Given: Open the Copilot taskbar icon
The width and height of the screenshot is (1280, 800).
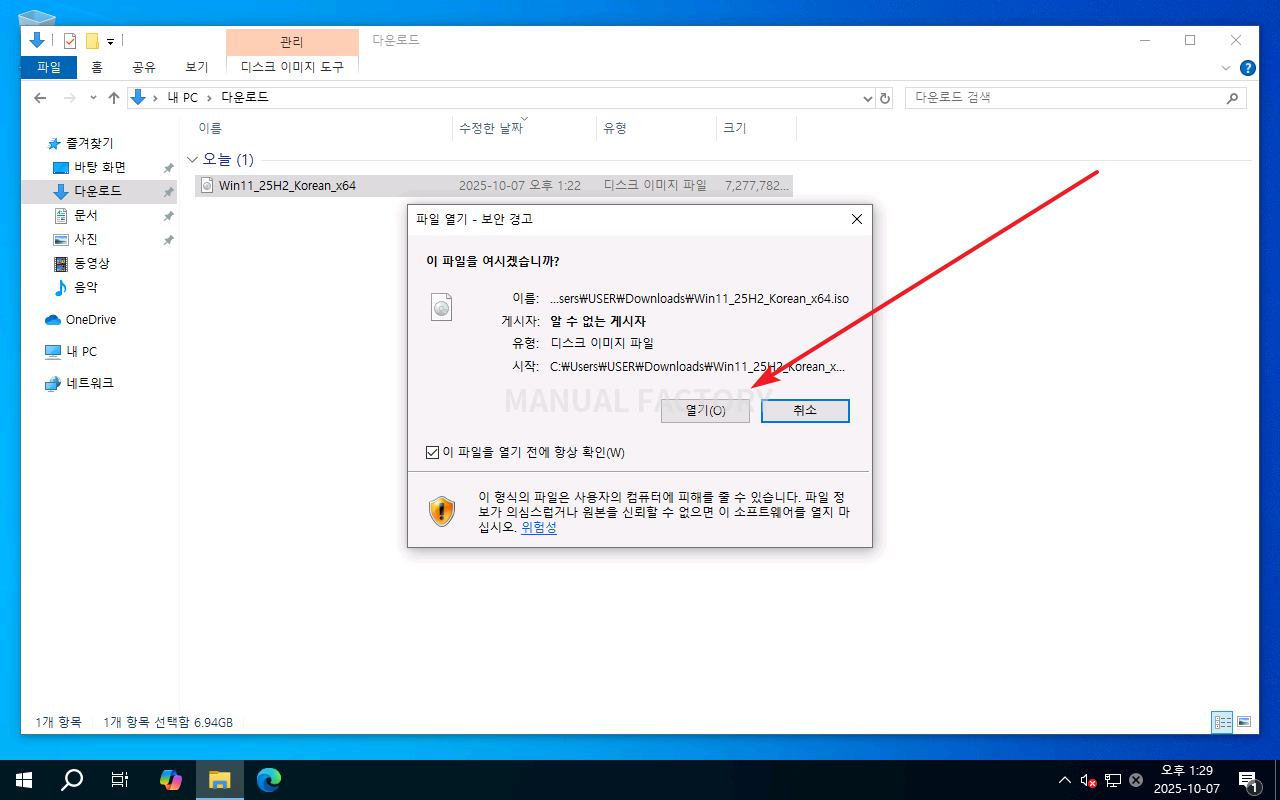Looking at the screenshot, I should coord(171,780).
